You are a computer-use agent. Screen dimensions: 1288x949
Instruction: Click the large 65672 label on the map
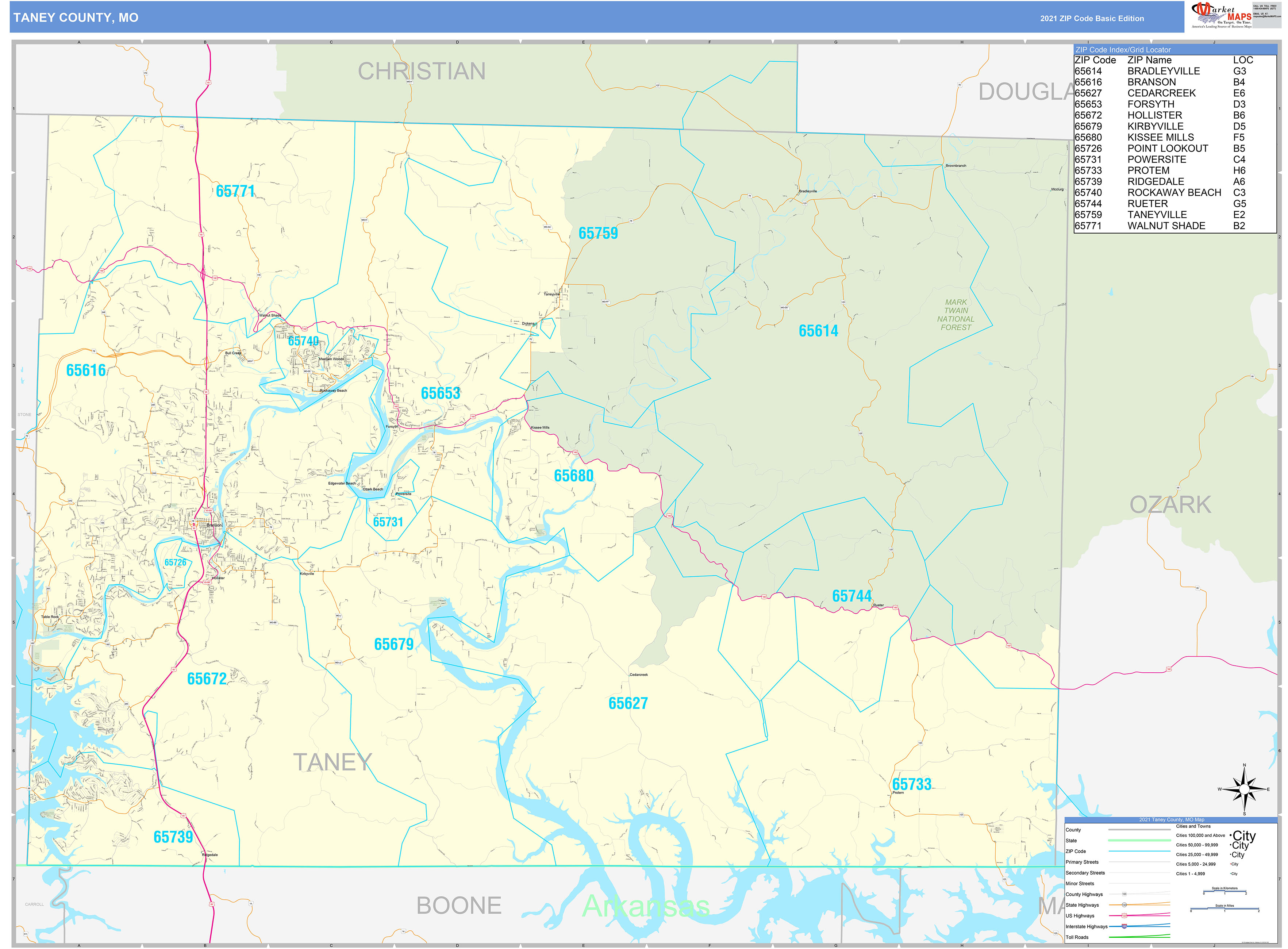click(x=207, y=679)
